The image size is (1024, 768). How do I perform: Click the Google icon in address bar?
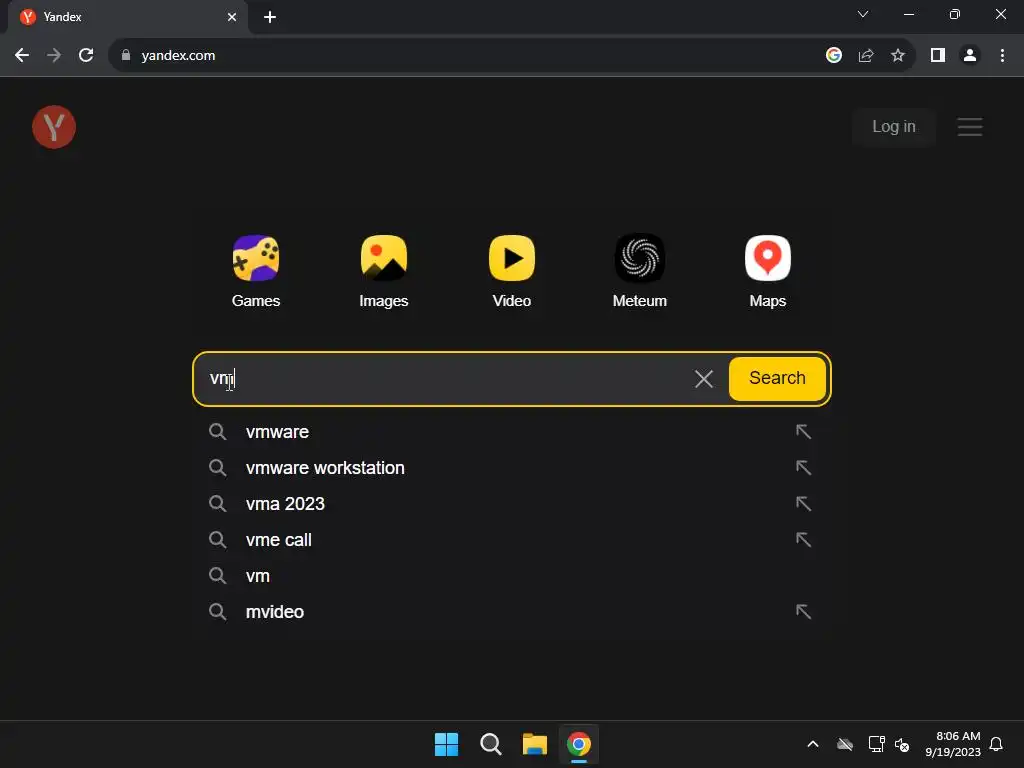[834, 56]
